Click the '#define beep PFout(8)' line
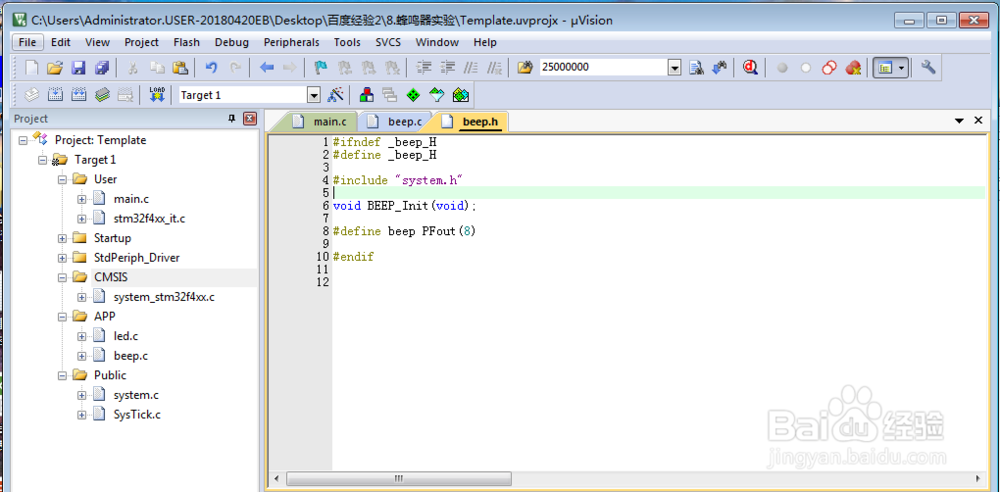Viewport: 1000px width, 492px height. tap(404, 232)
